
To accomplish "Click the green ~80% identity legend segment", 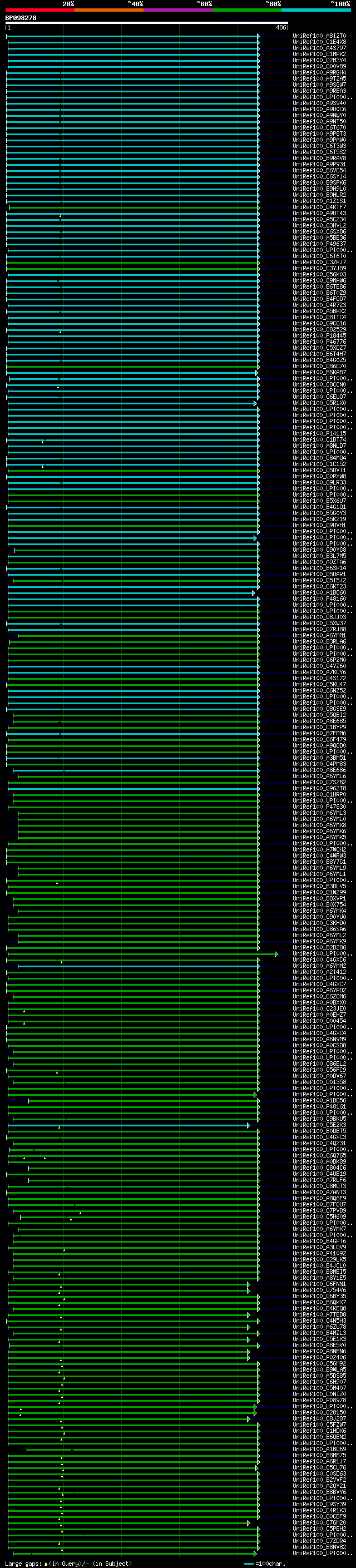I will click(x=247, y=11).
